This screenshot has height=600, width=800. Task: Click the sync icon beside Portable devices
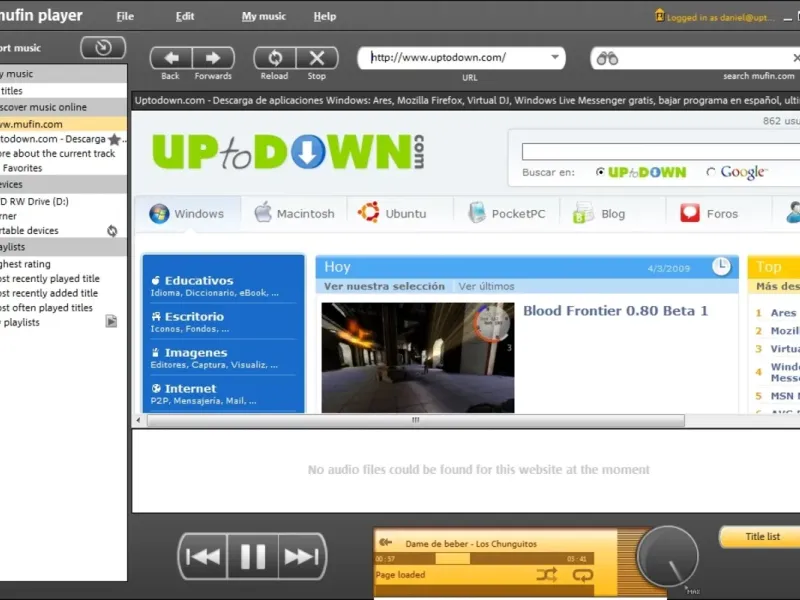pos(112,231)
